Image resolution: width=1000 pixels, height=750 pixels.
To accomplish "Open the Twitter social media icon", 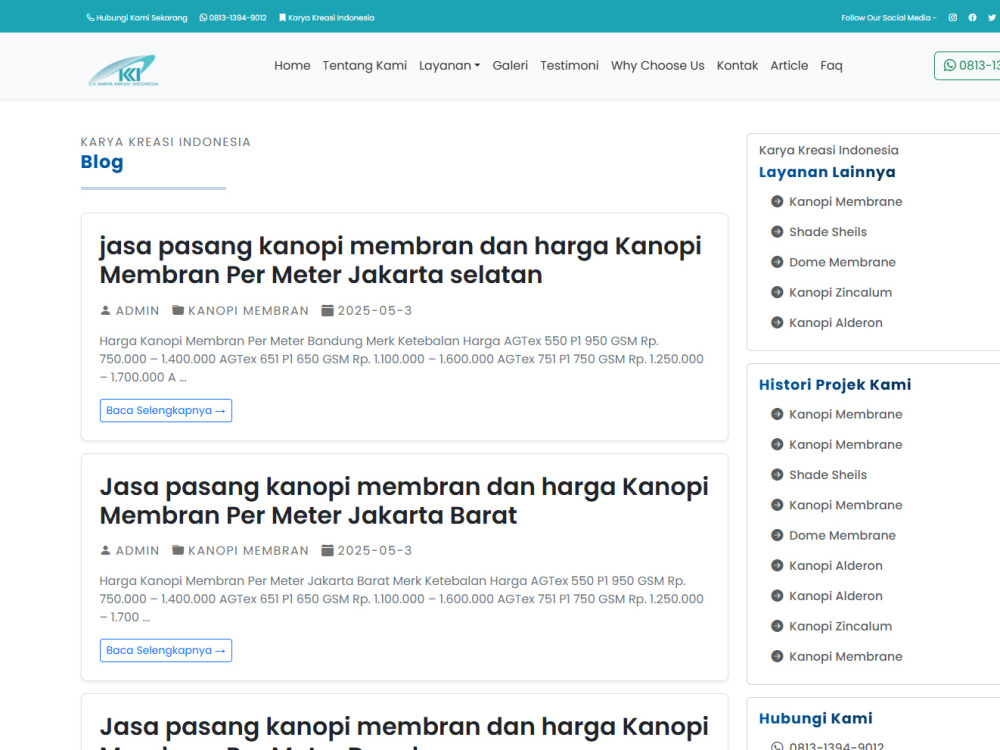I will (x=992, y=18).
